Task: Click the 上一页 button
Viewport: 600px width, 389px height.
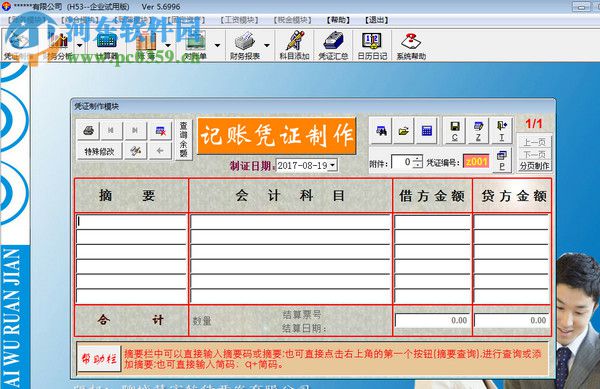Action: point(534,142)
